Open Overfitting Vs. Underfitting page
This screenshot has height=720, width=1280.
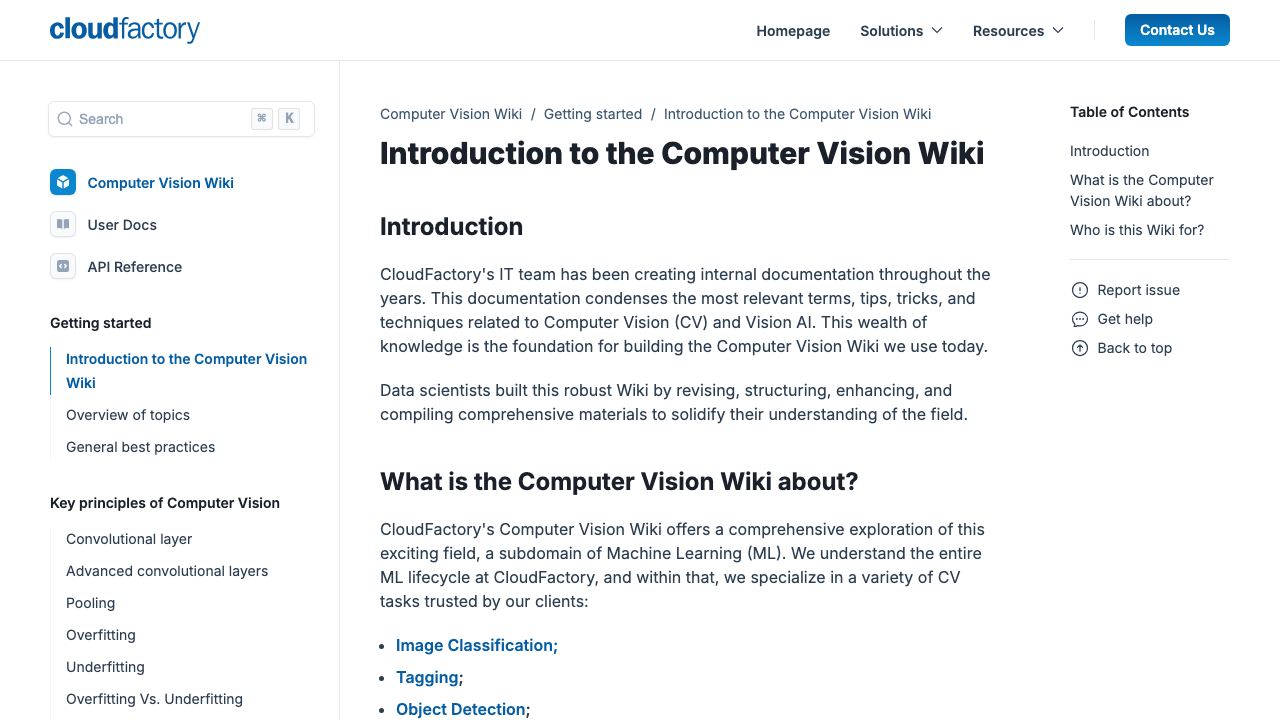pos(154,699)
